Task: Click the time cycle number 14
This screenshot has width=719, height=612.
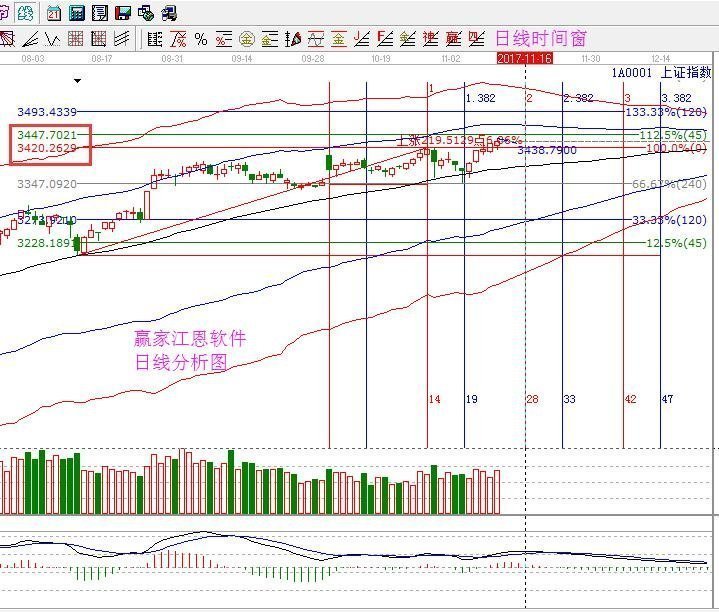Action: (434, 399)
